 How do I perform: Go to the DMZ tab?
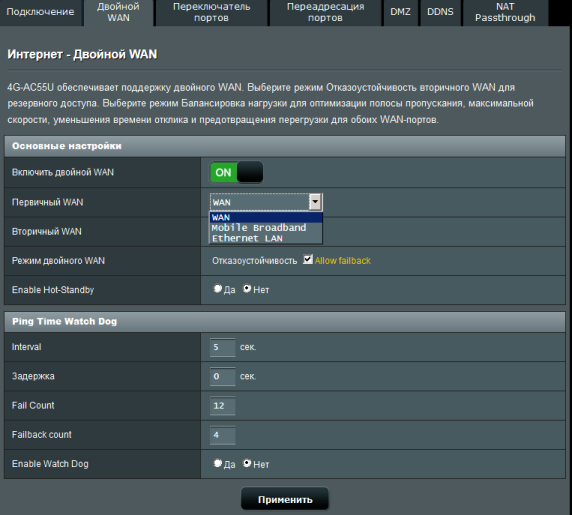[401, 13]
